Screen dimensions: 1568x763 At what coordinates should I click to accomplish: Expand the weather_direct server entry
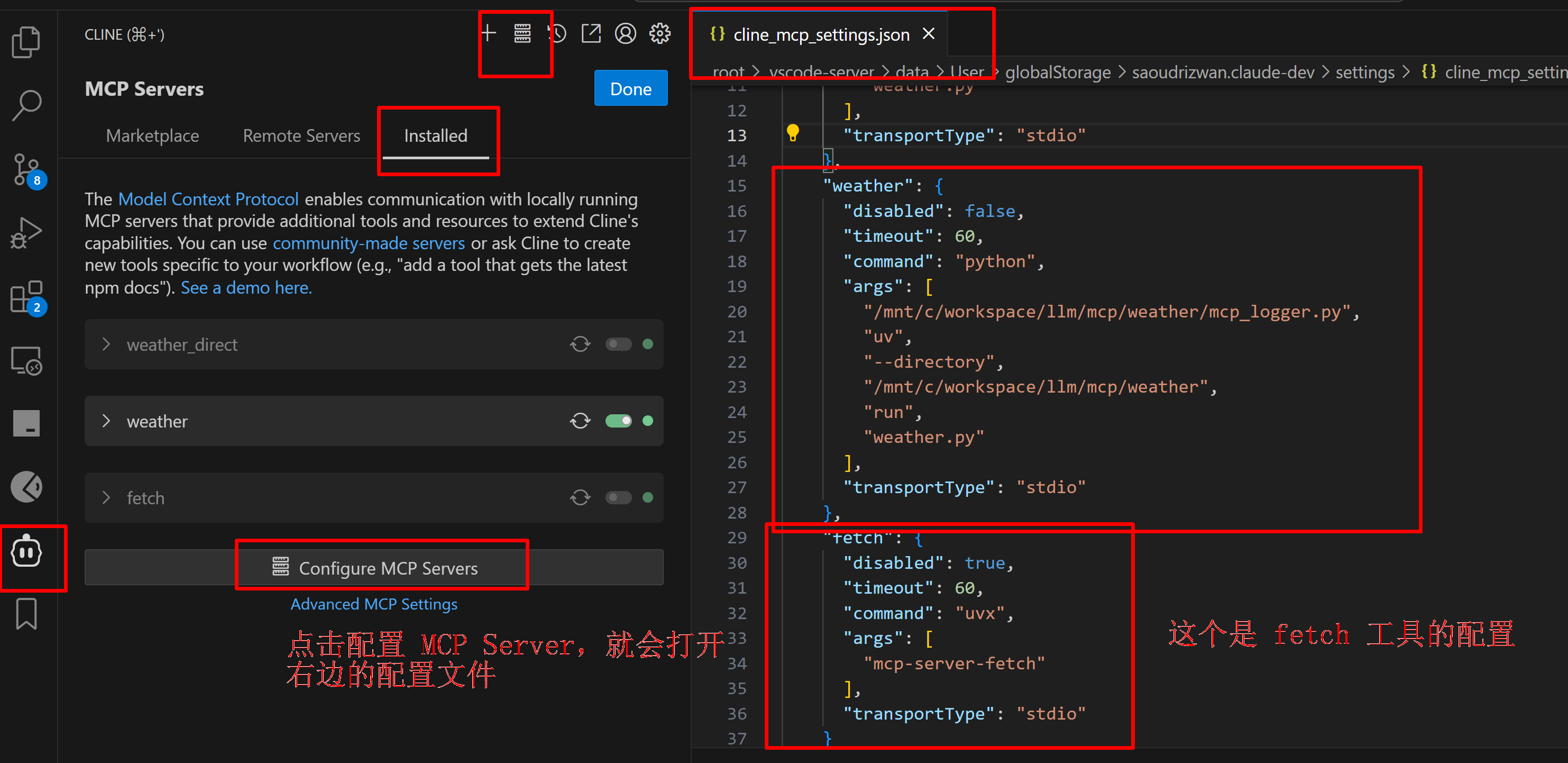(x=106, y=344)
